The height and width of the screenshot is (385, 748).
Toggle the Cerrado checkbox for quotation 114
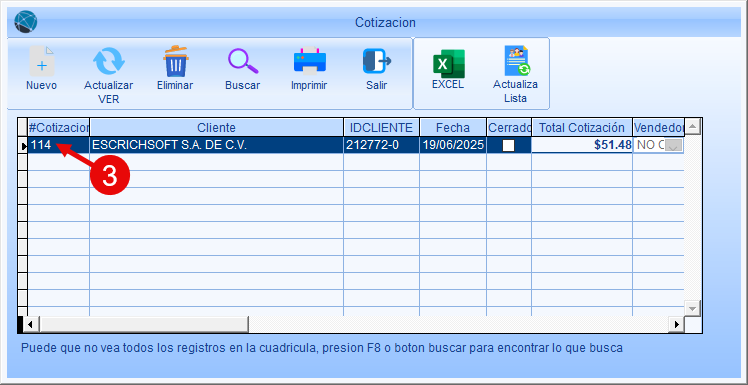tap(509, 146)
